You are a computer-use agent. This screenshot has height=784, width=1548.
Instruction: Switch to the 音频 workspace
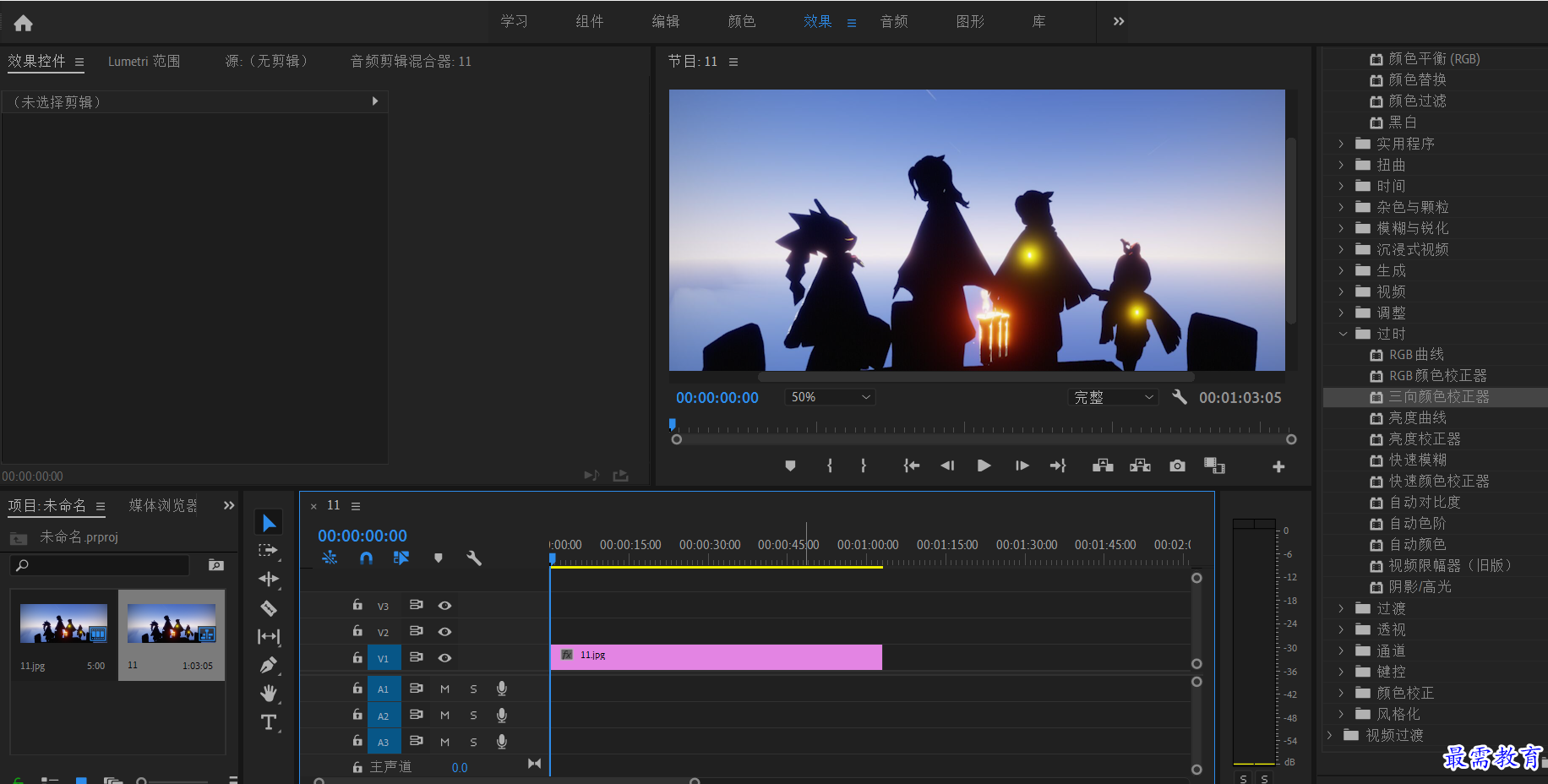tap(894, 21)
